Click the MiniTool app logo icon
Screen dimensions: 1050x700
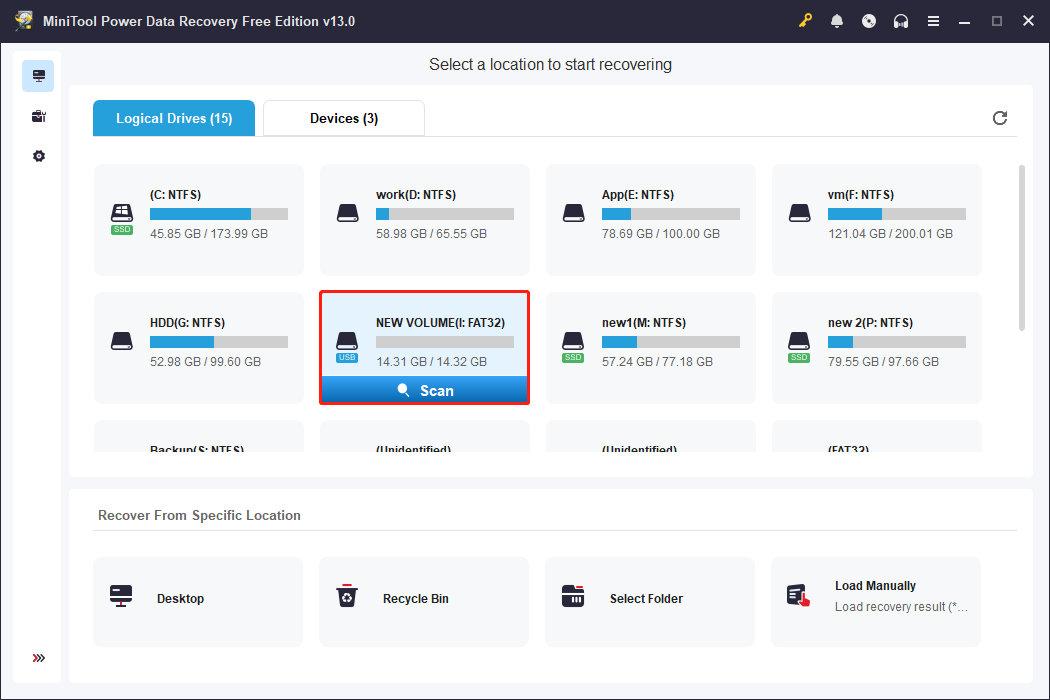pyautogui.click(x=24, y=21)
